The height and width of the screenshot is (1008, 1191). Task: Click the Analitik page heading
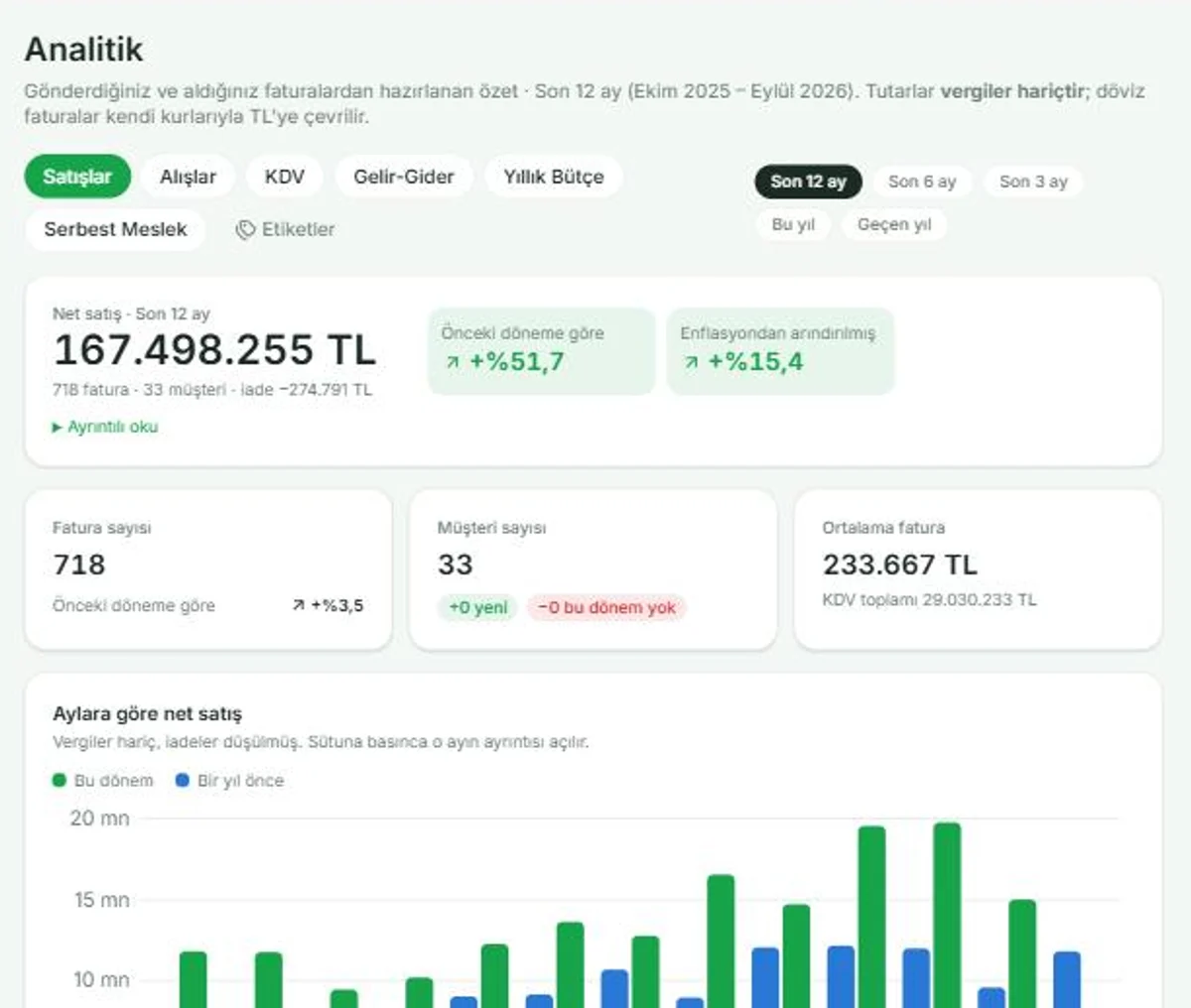click(83, 49)
